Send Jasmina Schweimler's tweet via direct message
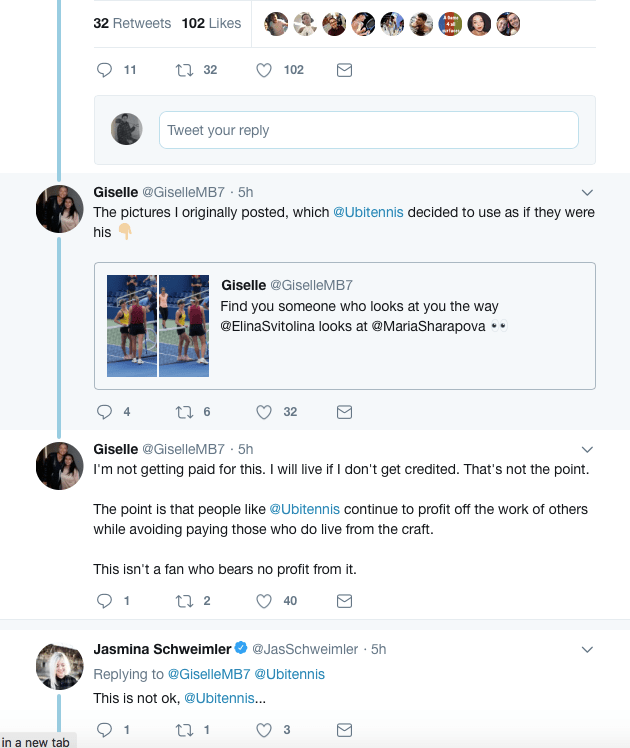This screenshot has height=748, width=630. [x=344, y=730]
